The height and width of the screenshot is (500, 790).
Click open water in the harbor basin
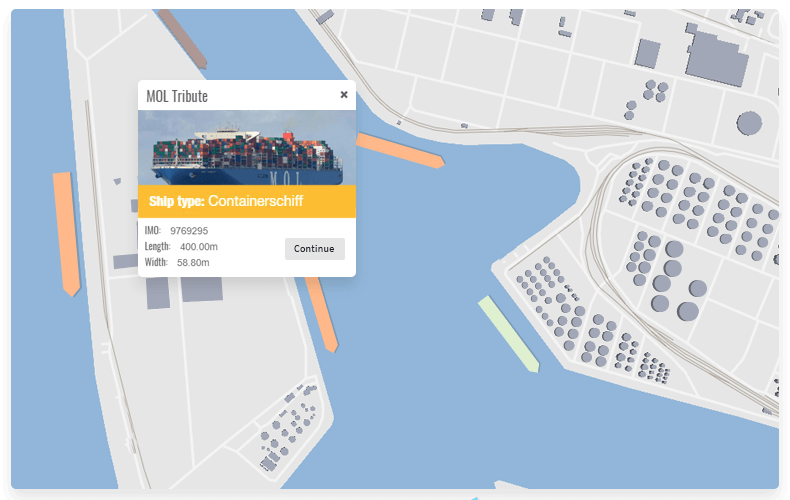[420, 300]
